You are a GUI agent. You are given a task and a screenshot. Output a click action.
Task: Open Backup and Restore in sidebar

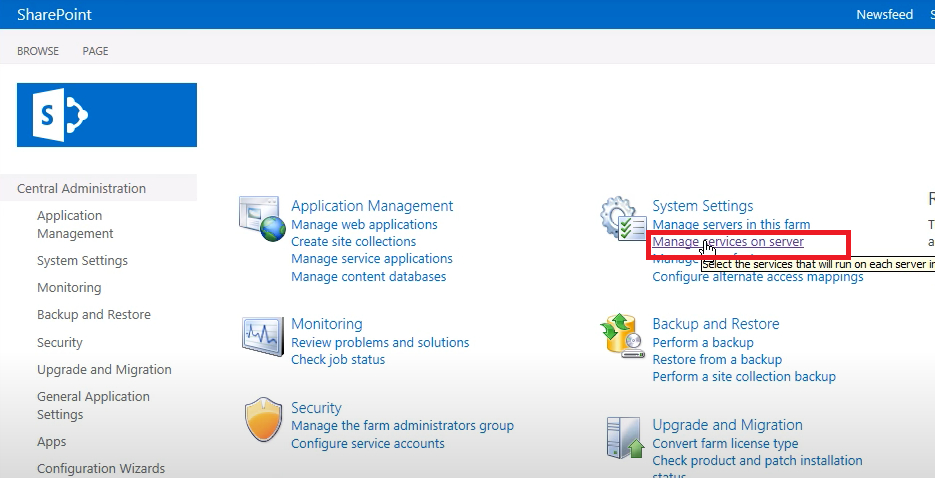[94, 314]
